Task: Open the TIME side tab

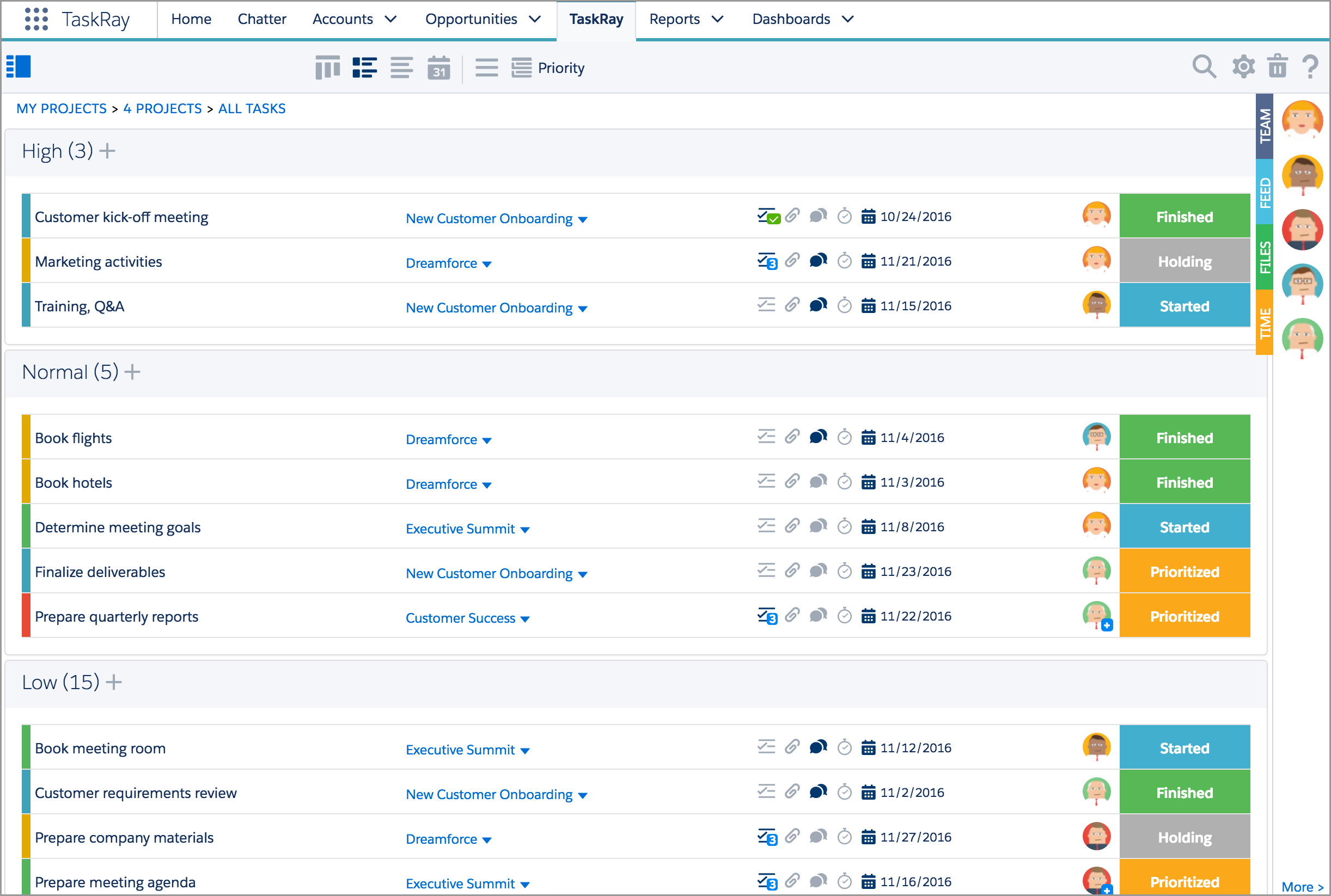Action: pos(1265,322)
